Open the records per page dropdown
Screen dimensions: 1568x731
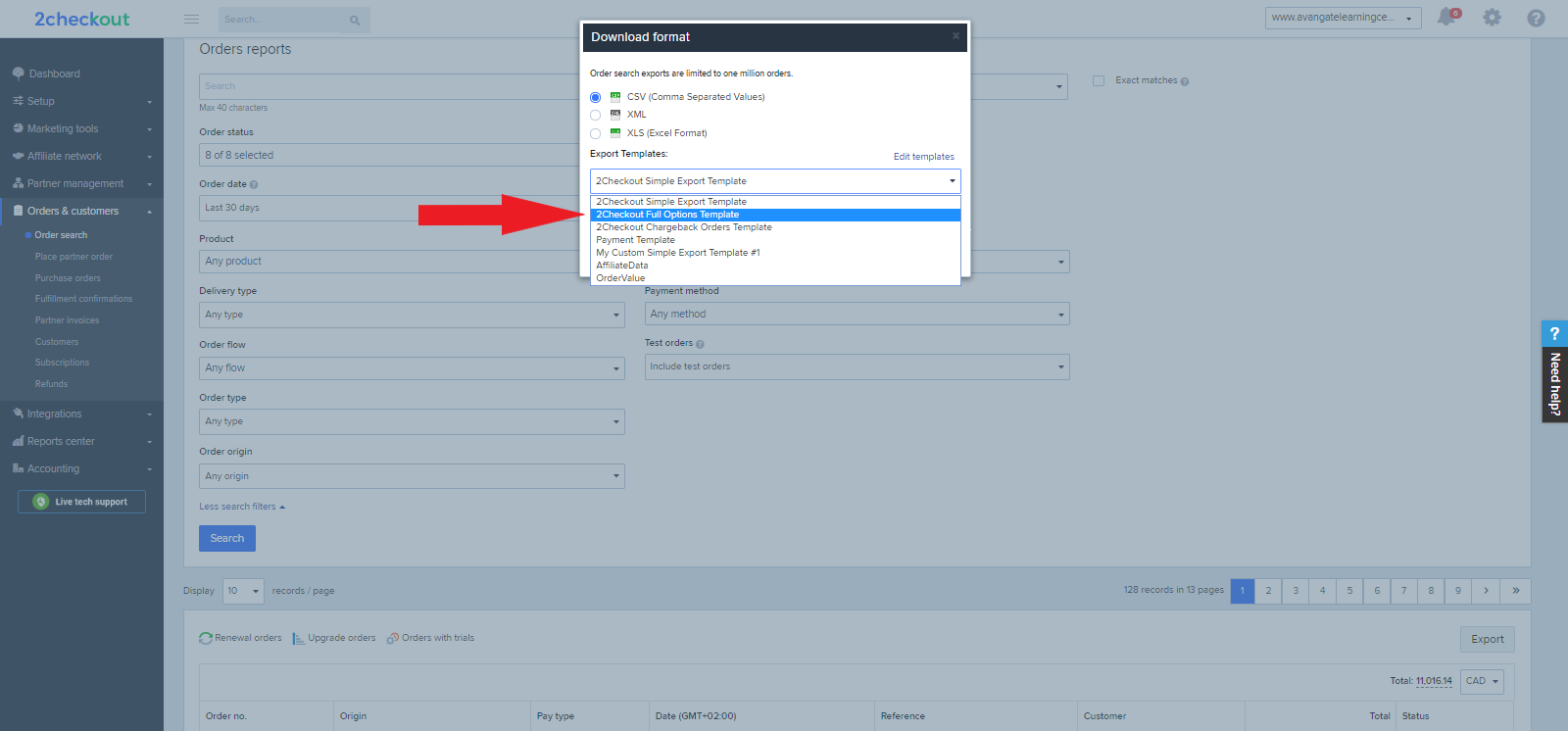click(x=244, y=591)
